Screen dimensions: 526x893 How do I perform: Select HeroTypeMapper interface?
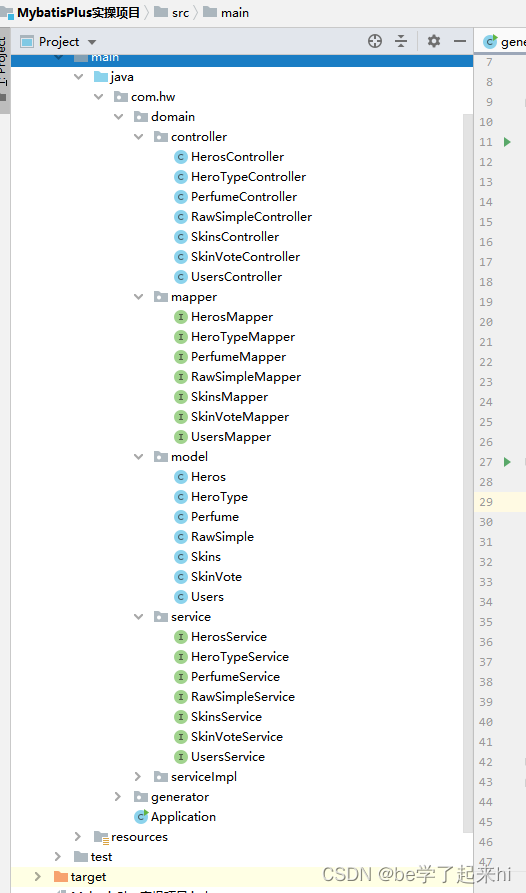click(x=243, y=337)
